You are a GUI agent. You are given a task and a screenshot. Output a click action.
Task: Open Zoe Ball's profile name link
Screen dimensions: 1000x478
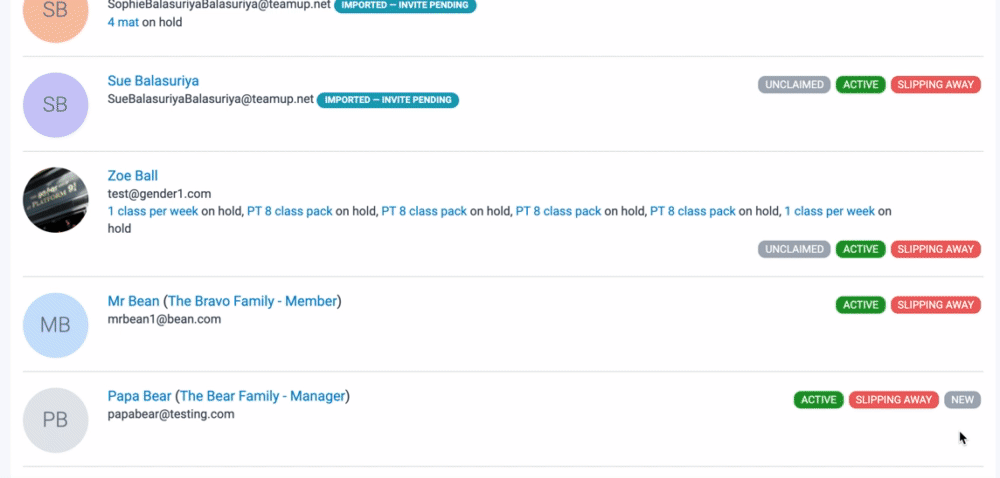pyautogui.click(x=133, y=176)
